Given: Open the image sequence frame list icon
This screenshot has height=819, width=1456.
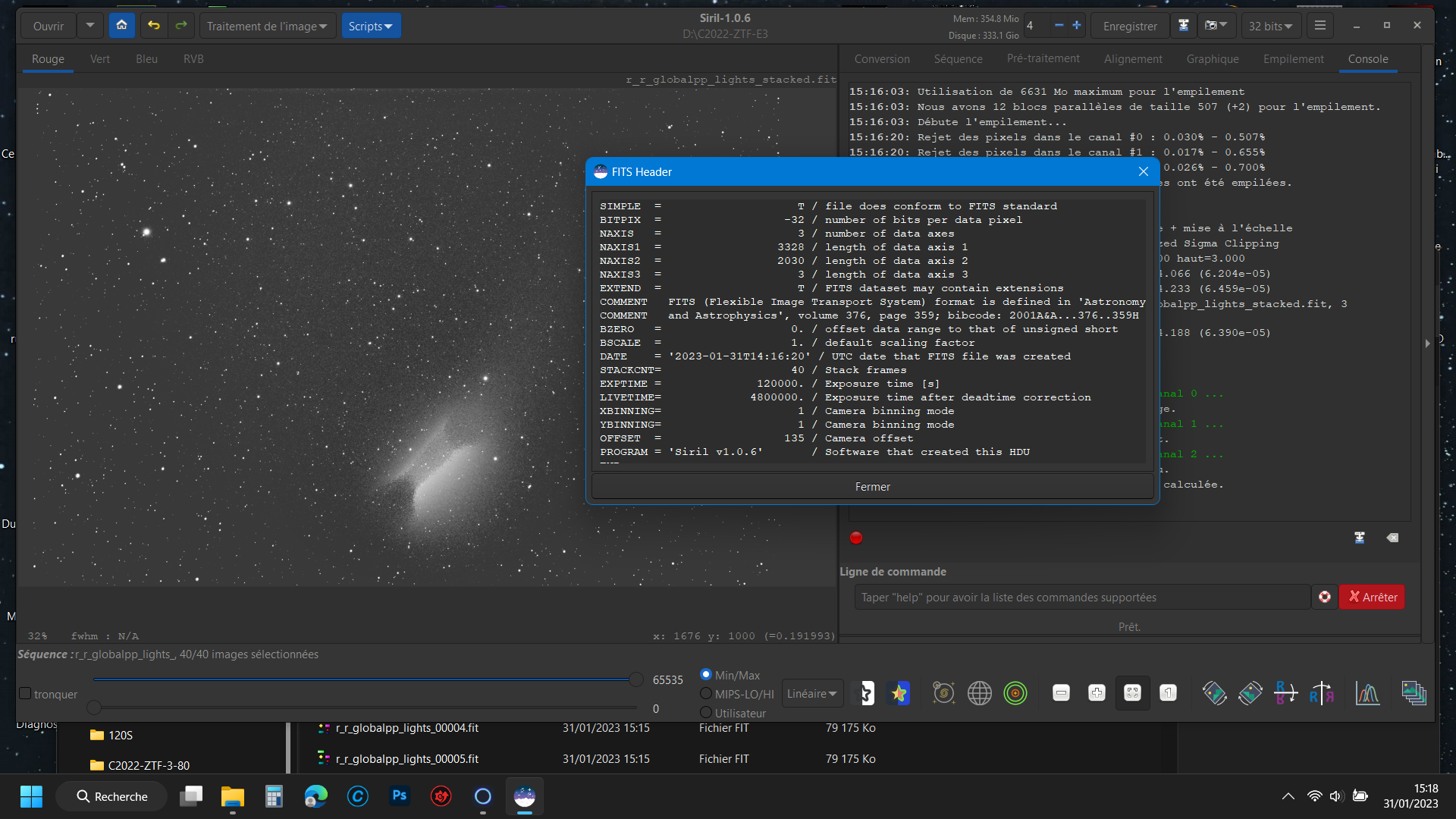Looking at the screenshot, I should 1414,693.
